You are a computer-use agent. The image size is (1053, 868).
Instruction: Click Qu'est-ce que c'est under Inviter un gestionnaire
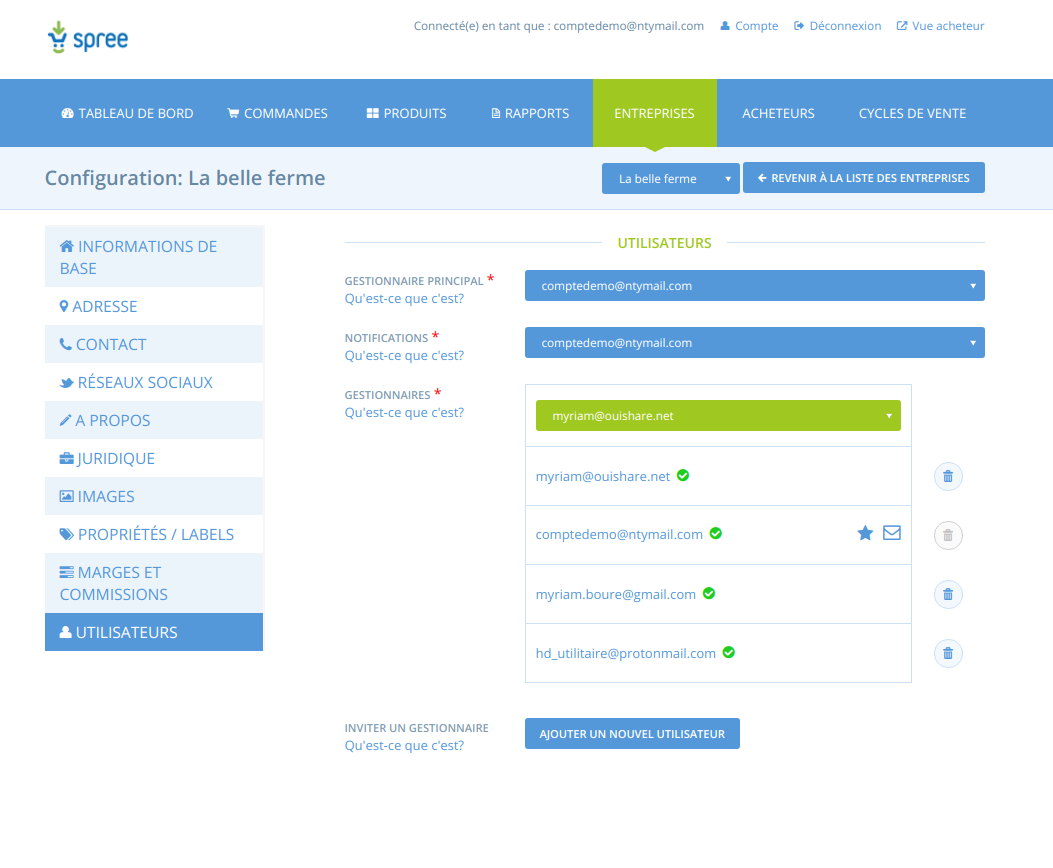(x=404, y=746)
